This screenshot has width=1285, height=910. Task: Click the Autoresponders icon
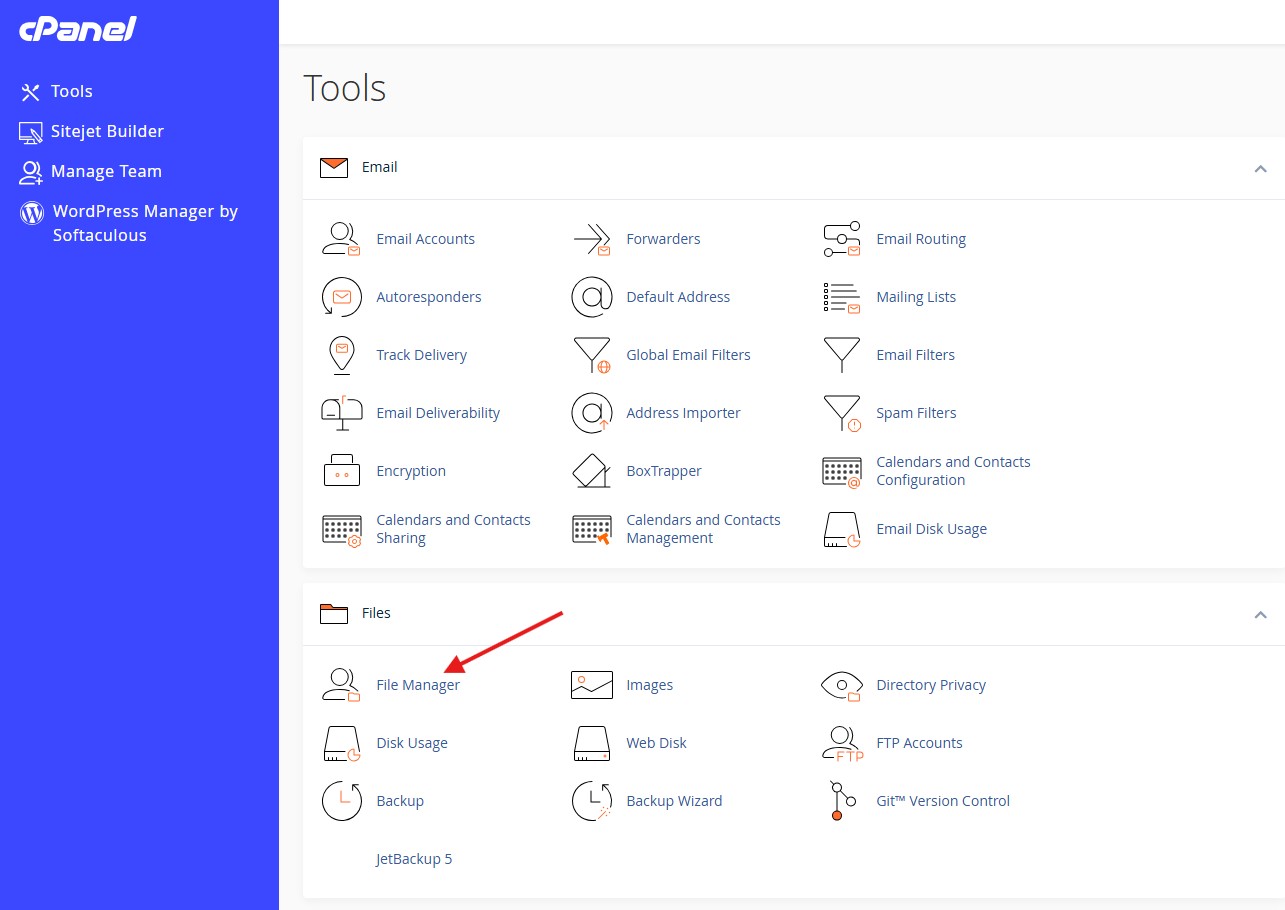pos(341,297)
